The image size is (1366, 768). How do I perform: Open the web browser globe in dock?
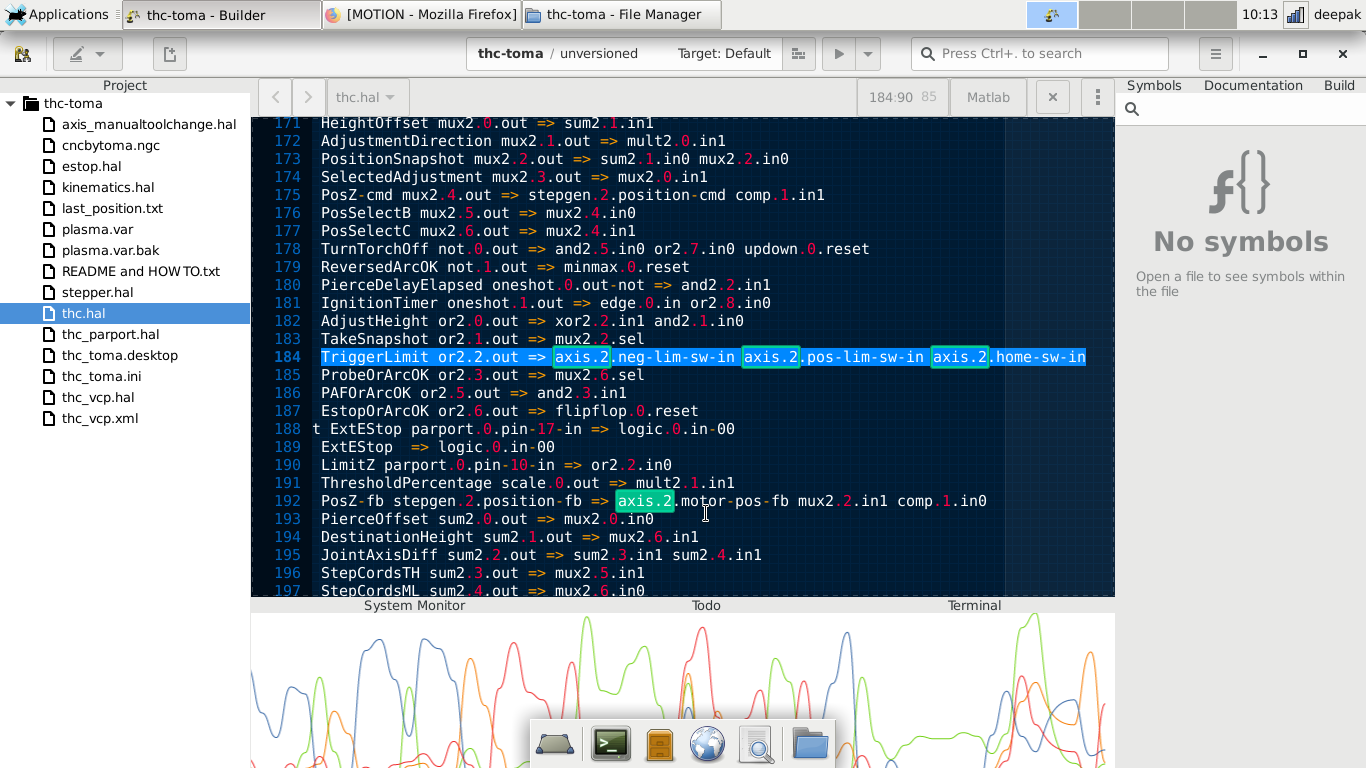(707, 744)
